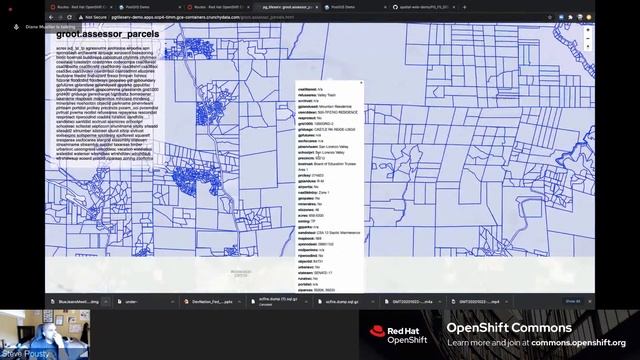Expand options for BlueJeansMeet .dmg download
Image resolution: width=640 pixels, height=360 pixels.
(x=106, y=302)
